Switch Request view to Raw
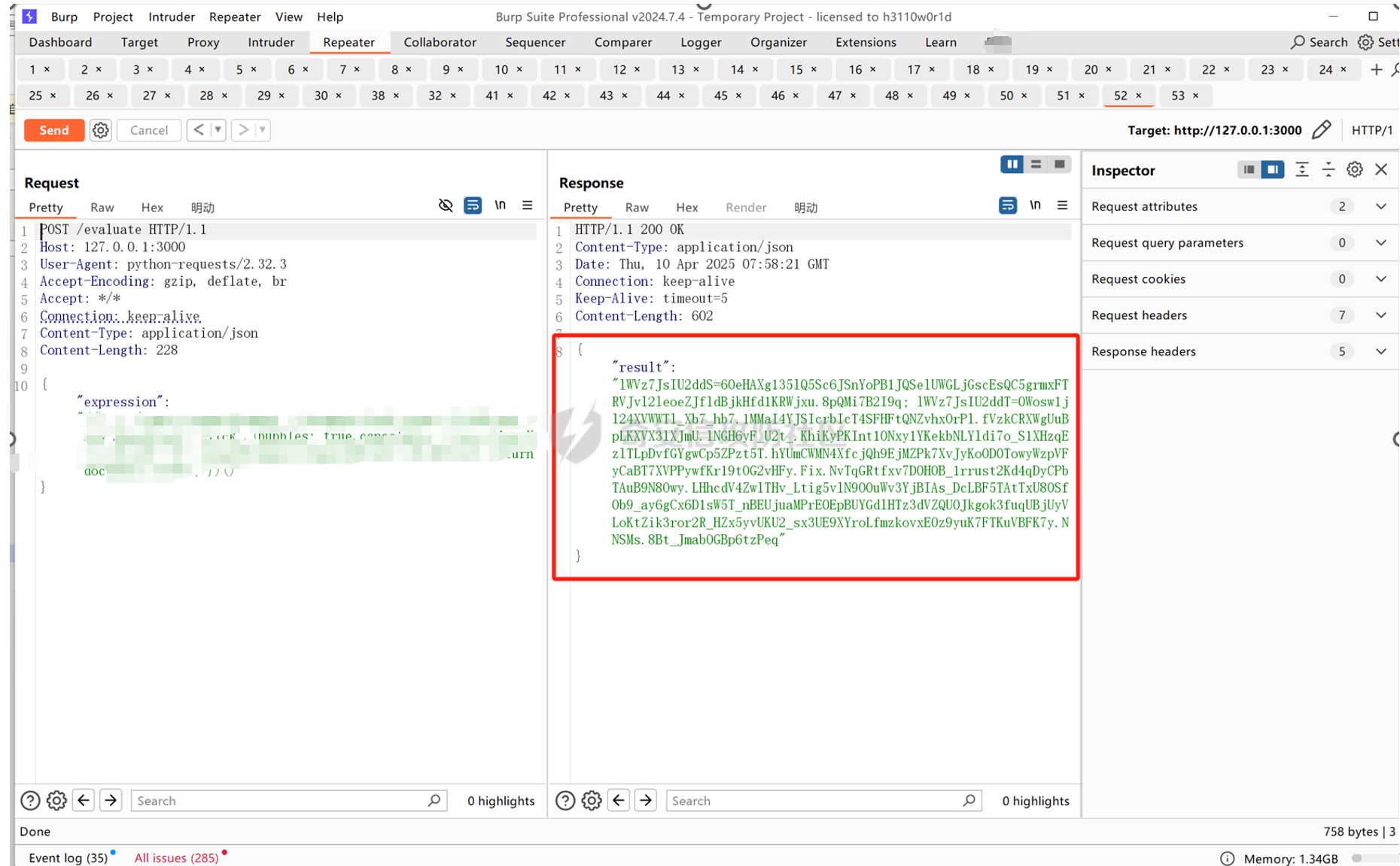 102,207
